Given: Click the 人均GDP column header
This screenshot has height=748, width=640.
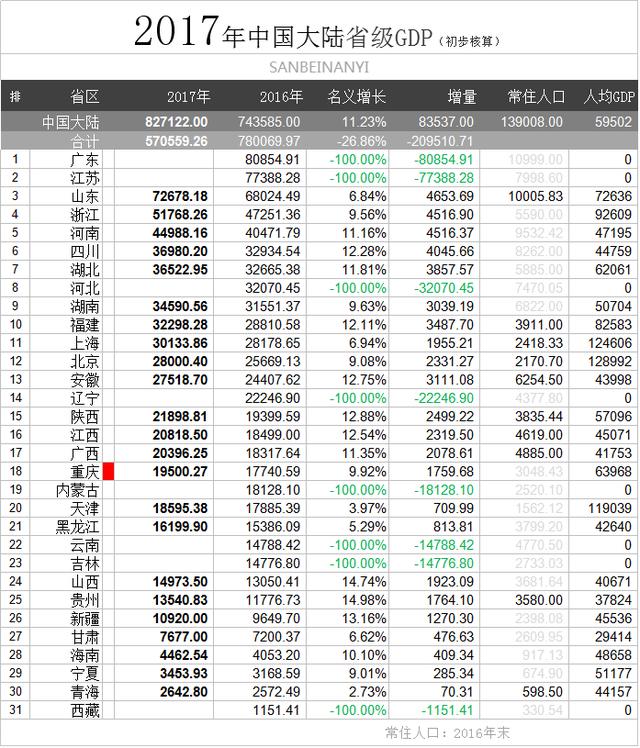Looking at the screenshot, I should 609,97.
